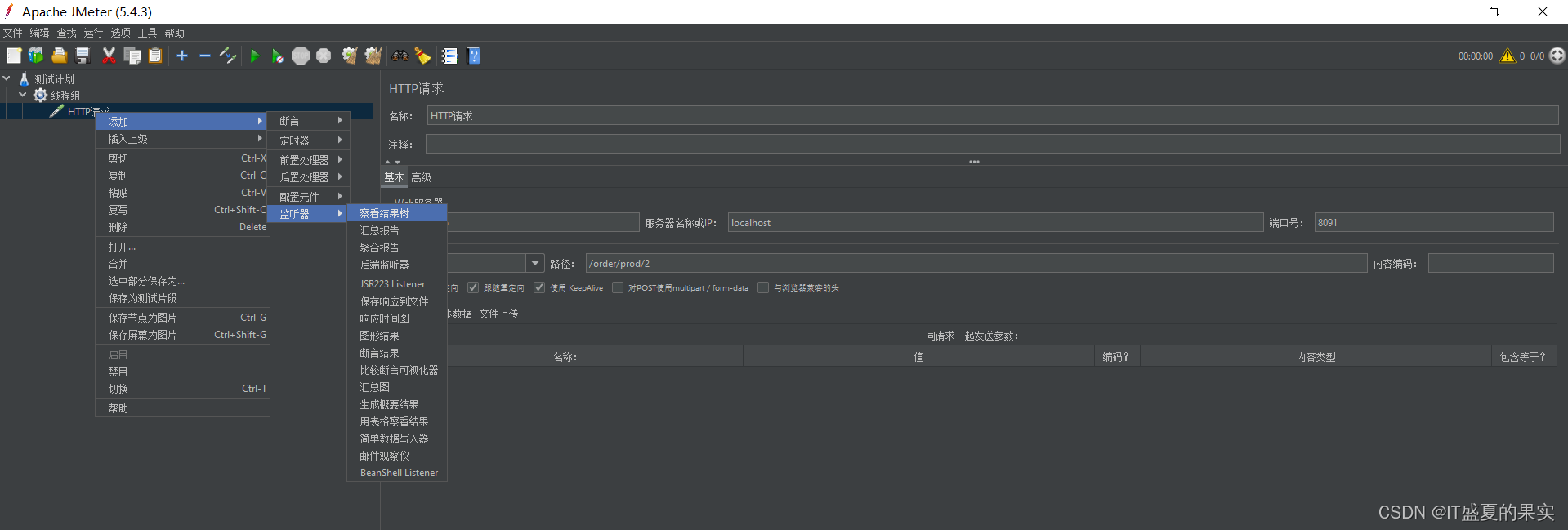
Task: Click the Expand All plus icon
Action: click(x=182, y=56)
